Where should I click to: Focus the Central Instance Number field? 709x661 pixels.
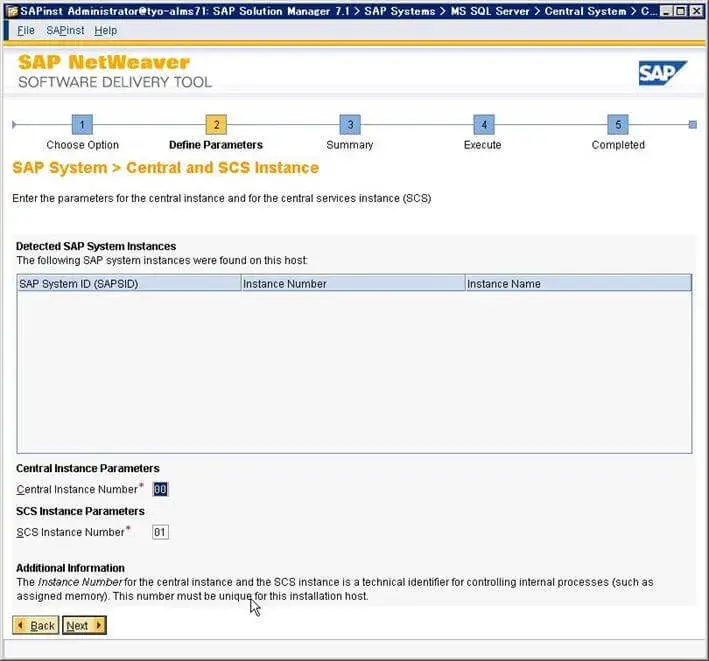click(161, 489)
